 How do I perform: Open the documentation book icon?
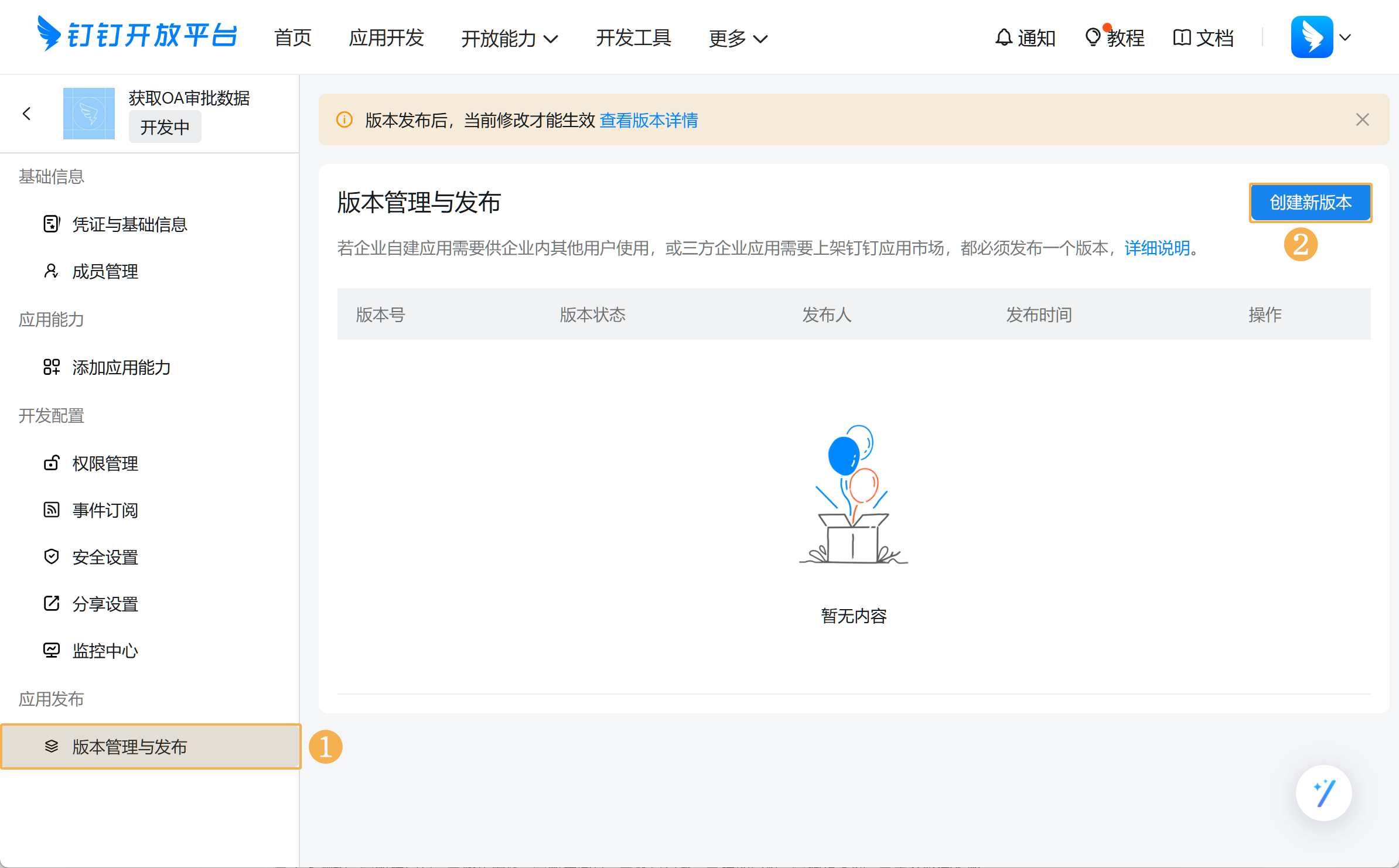1182,37
